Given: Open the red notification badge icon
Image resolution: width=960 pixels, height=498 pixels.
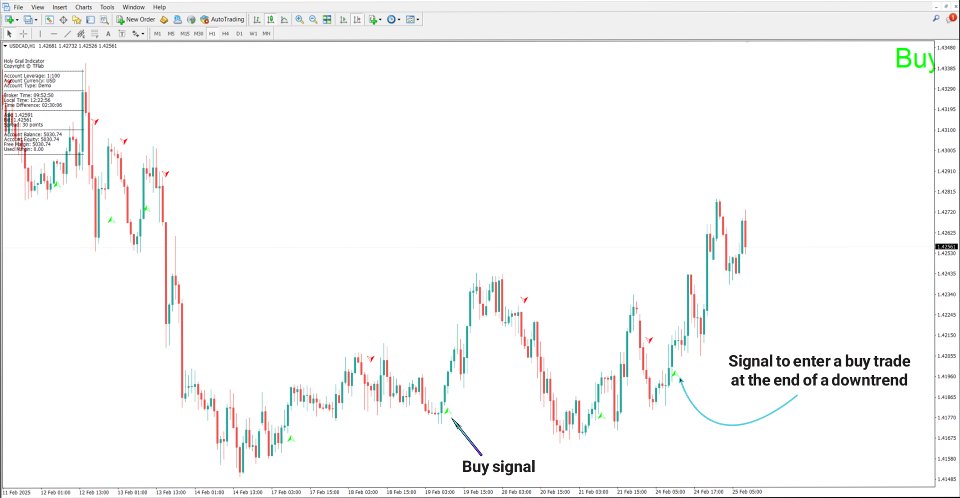Looking at the screenshot, I should point(952,18).
